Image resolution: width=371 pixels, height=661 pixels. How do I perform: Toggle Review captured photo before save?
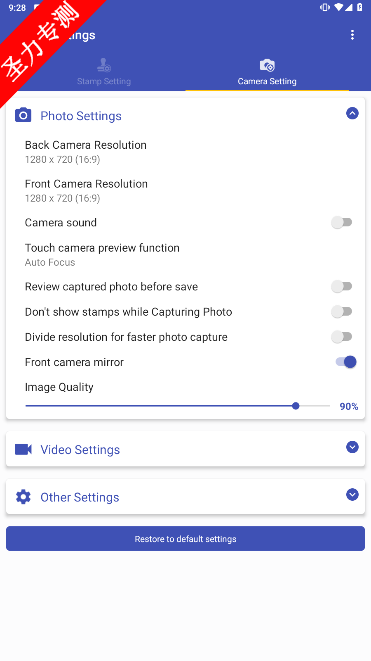point(341,286)
